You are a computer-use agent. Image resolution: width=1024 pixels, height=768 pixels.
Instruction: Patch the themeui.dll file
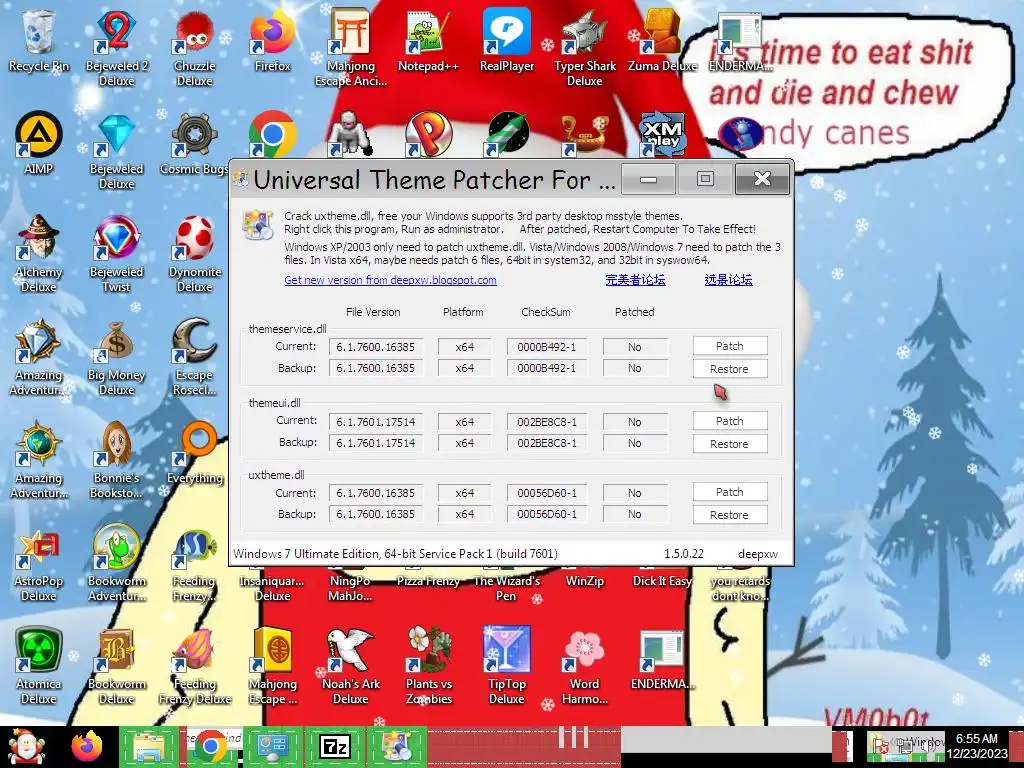tap(729, 421)
